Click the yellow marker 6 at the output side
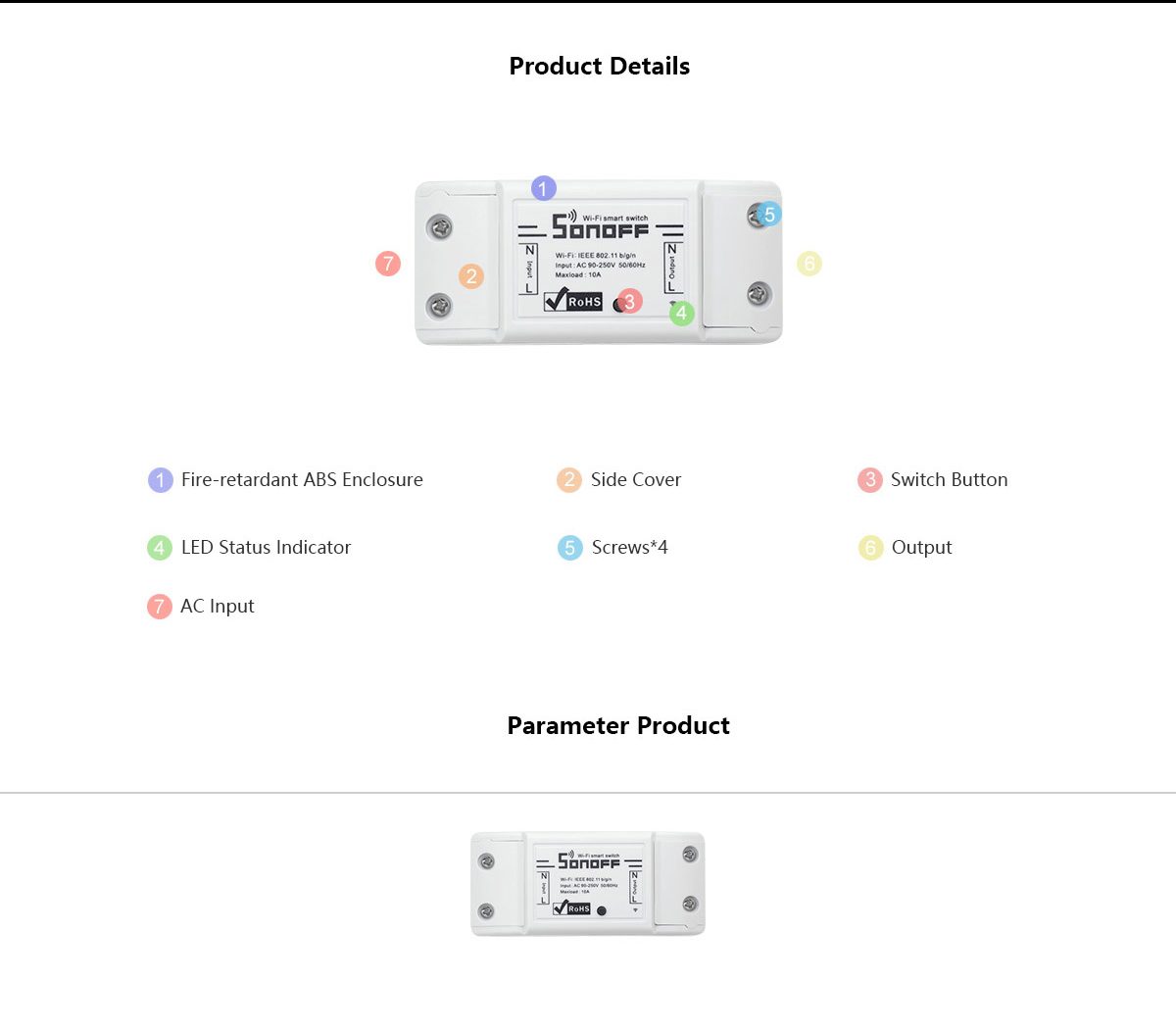The width and height of the screenshot is (1176, 1029). (x=808, y=264)
